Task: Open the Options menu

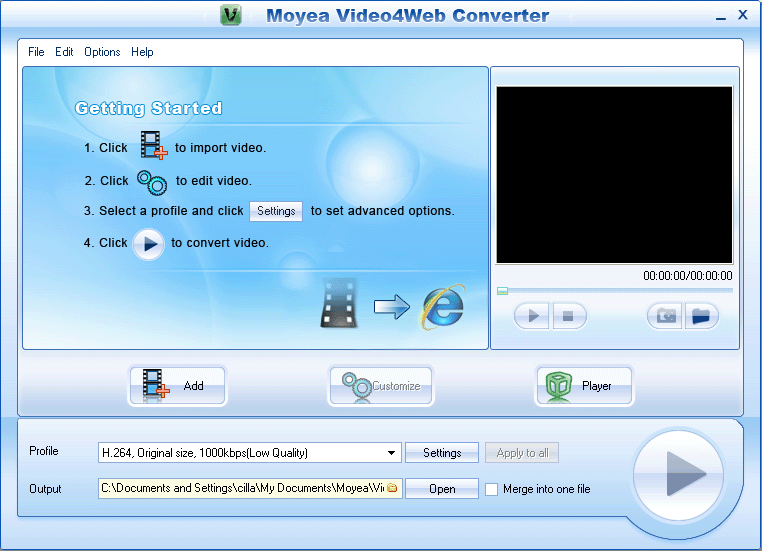Action: (x=102, y=52)
